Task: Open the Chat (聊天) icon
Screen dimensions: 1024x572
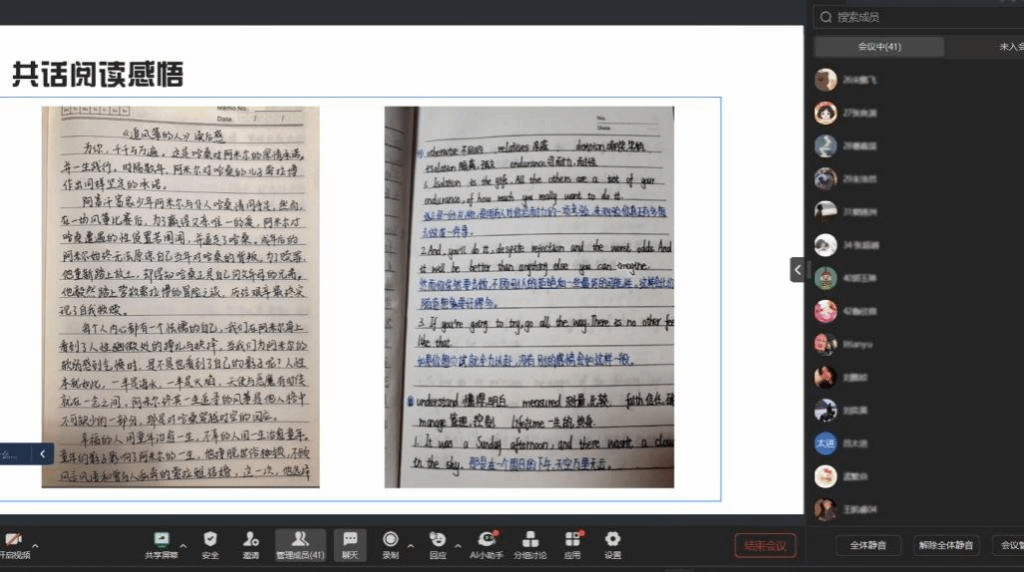Action: (349, 540)
